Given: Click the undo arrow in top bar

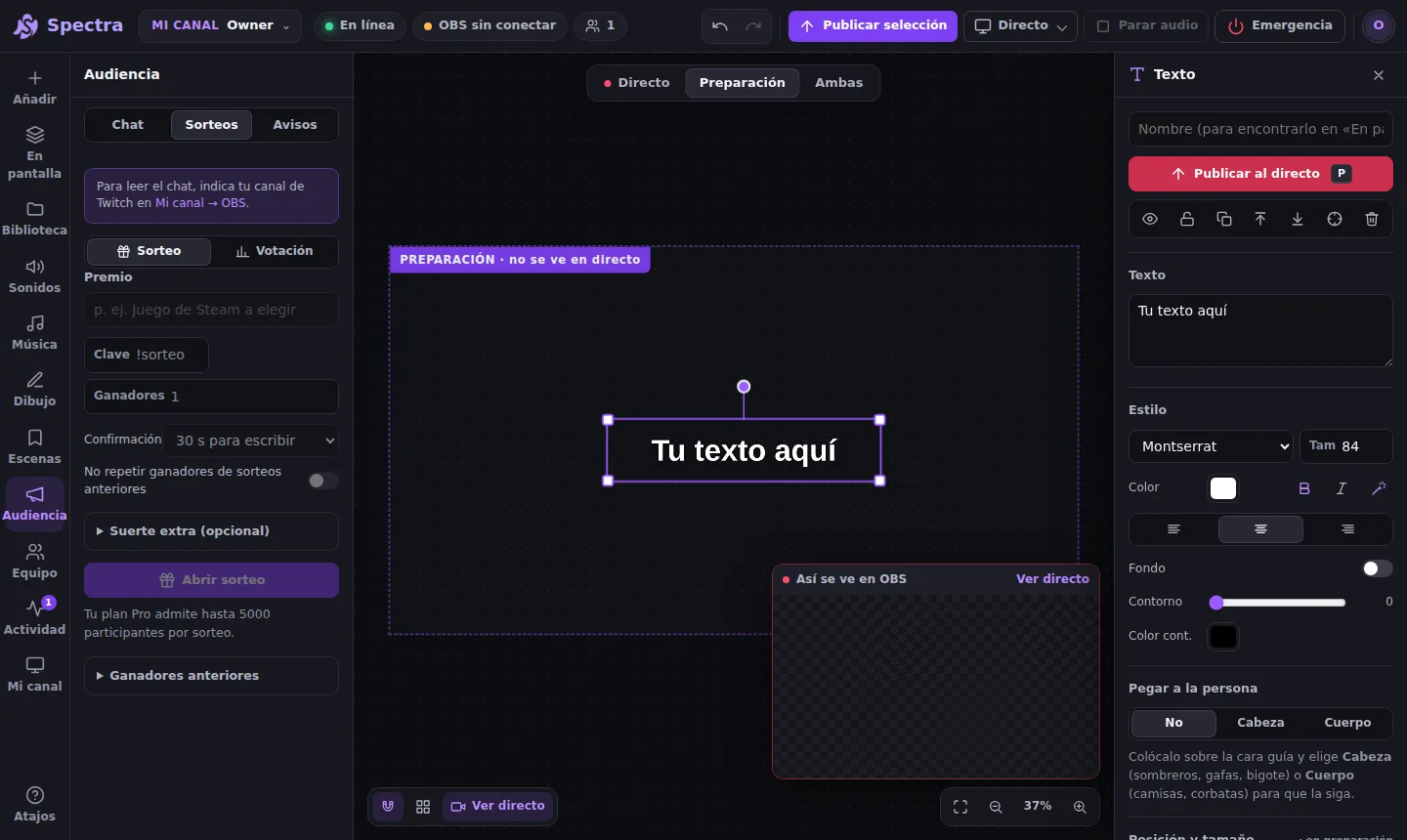Looking at the screenshot, I should pyautogui.click(x=720, y=26).
